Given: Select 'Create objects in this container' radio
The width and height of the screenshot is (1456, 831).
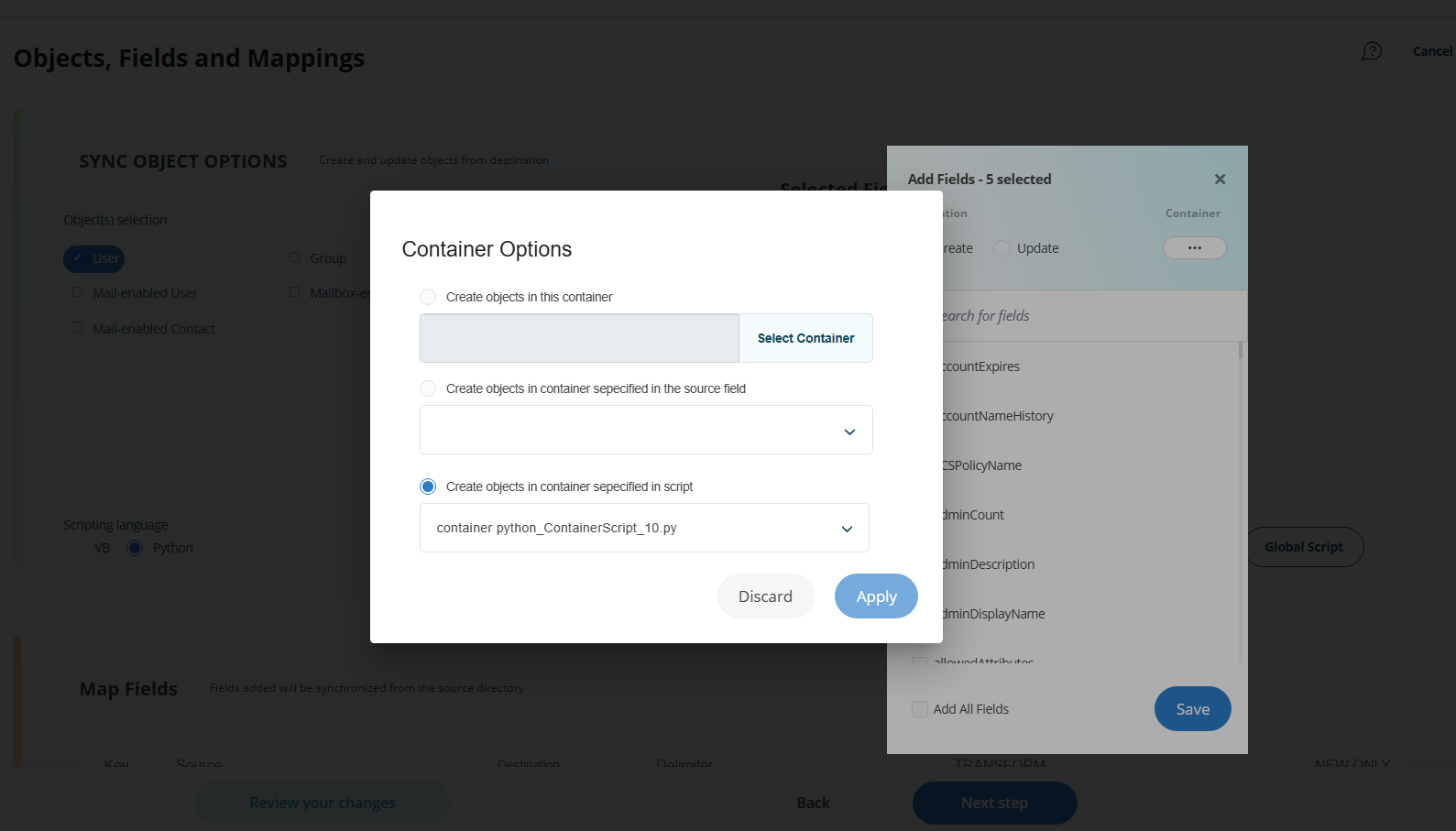Looking at the screenshot, I should pos(428,297).
